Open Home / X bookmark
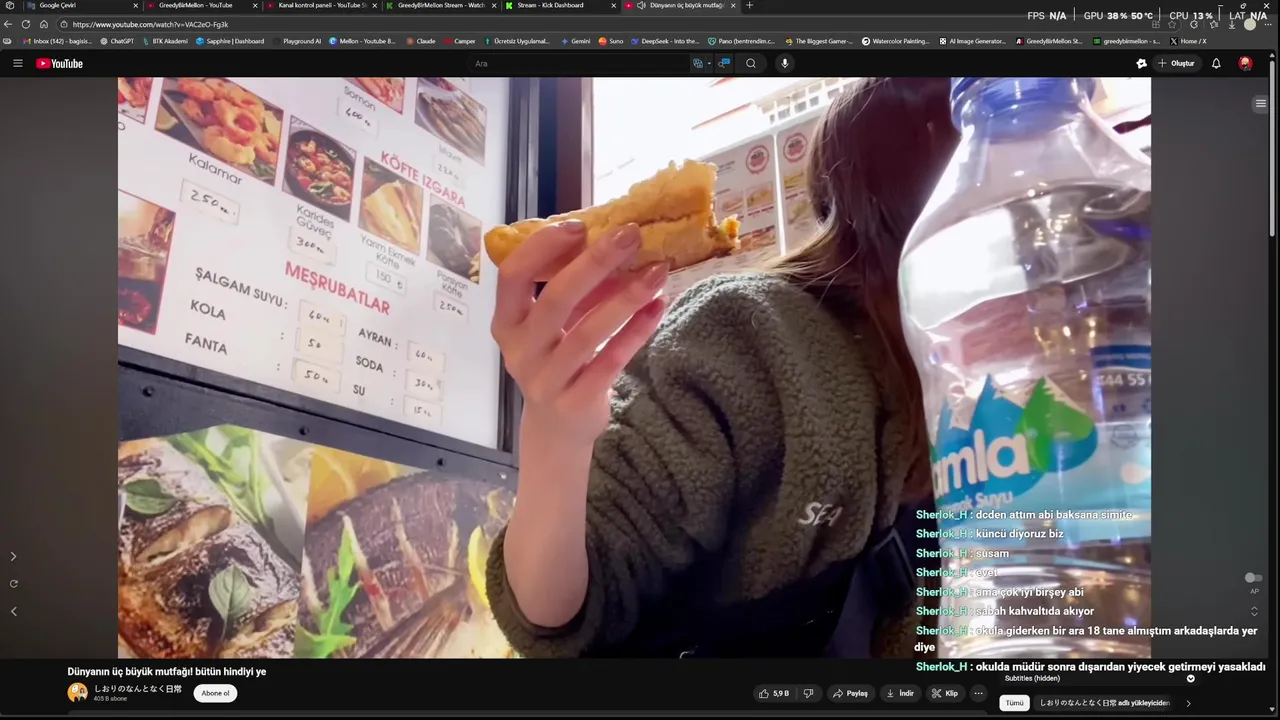The width and height of the screenshot is (1280, 720). (1188, 41)
